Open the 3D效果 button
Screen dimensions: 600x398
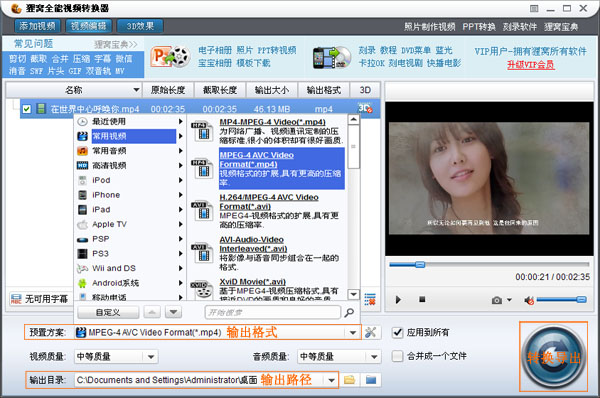(140, 26)
